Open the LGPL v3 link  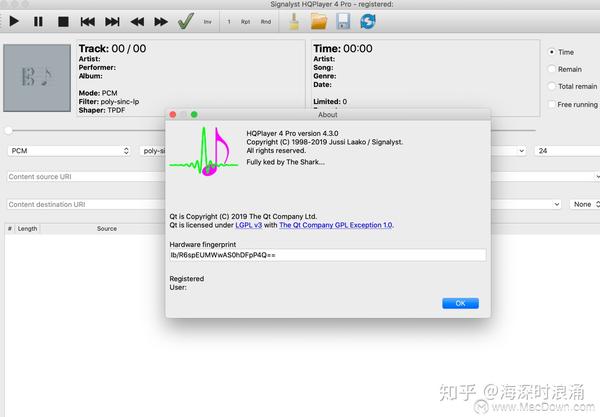tap(248, 225)
